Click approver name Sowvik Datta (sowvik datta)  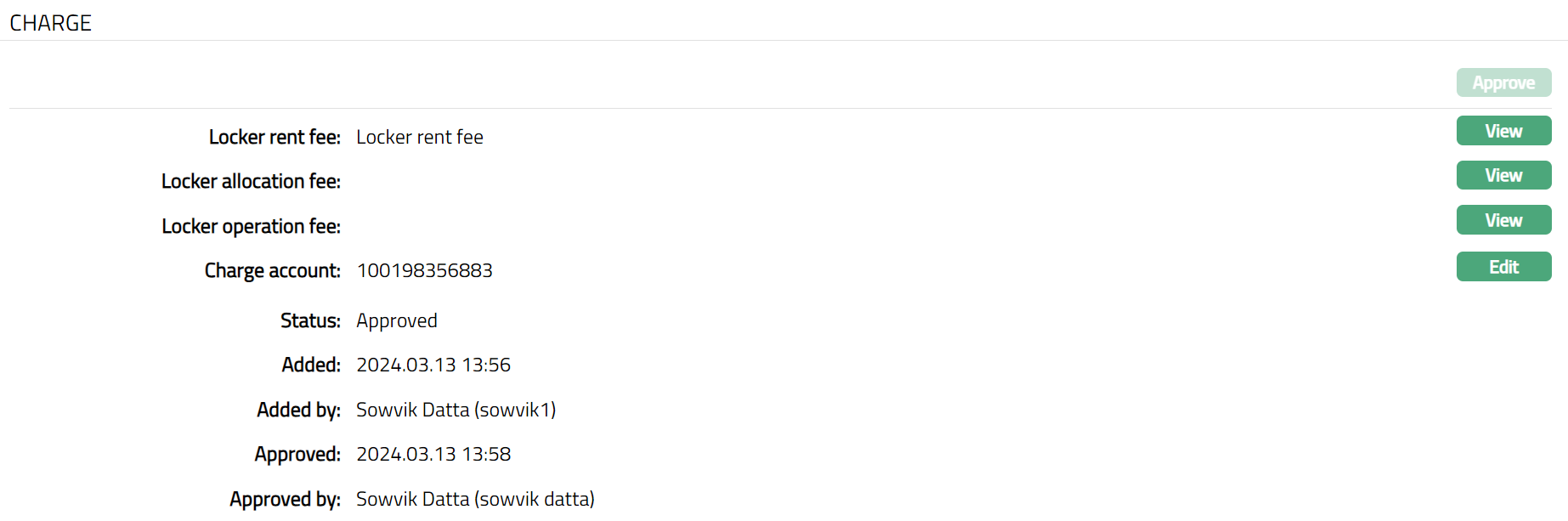[x=475, y=499]
